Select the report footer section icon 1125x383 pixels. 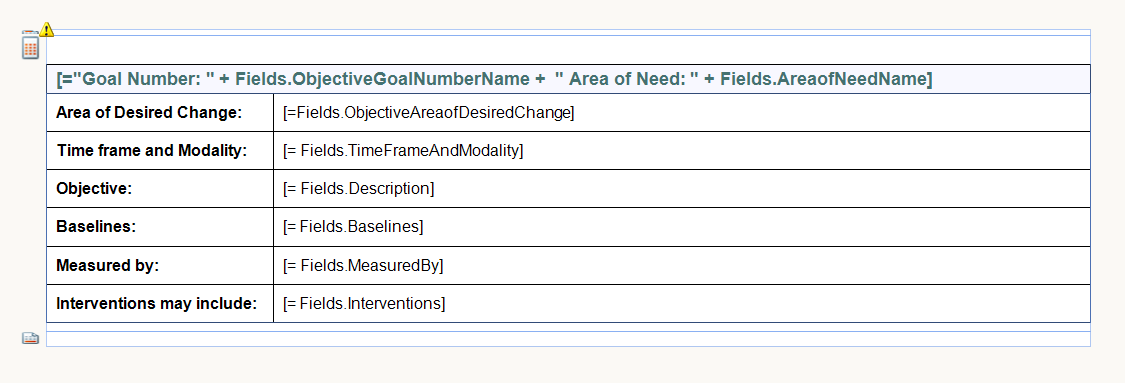click(x=30, y=339)
